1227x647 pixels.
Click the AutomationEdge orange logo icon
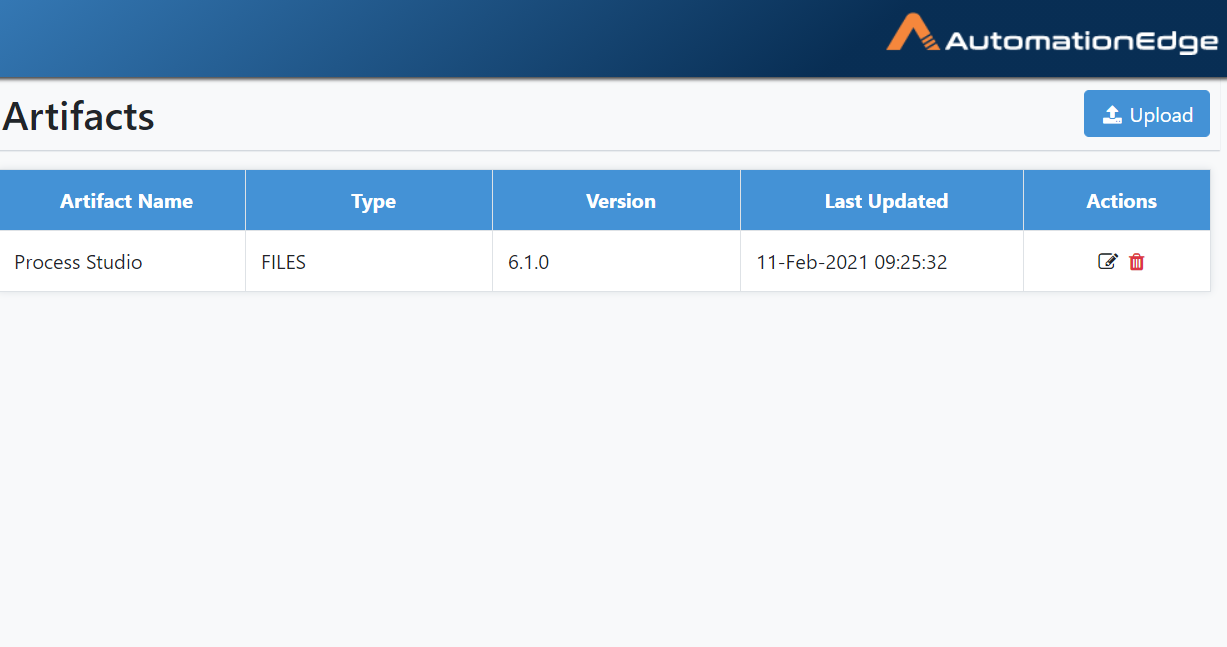tap(913, 33)
